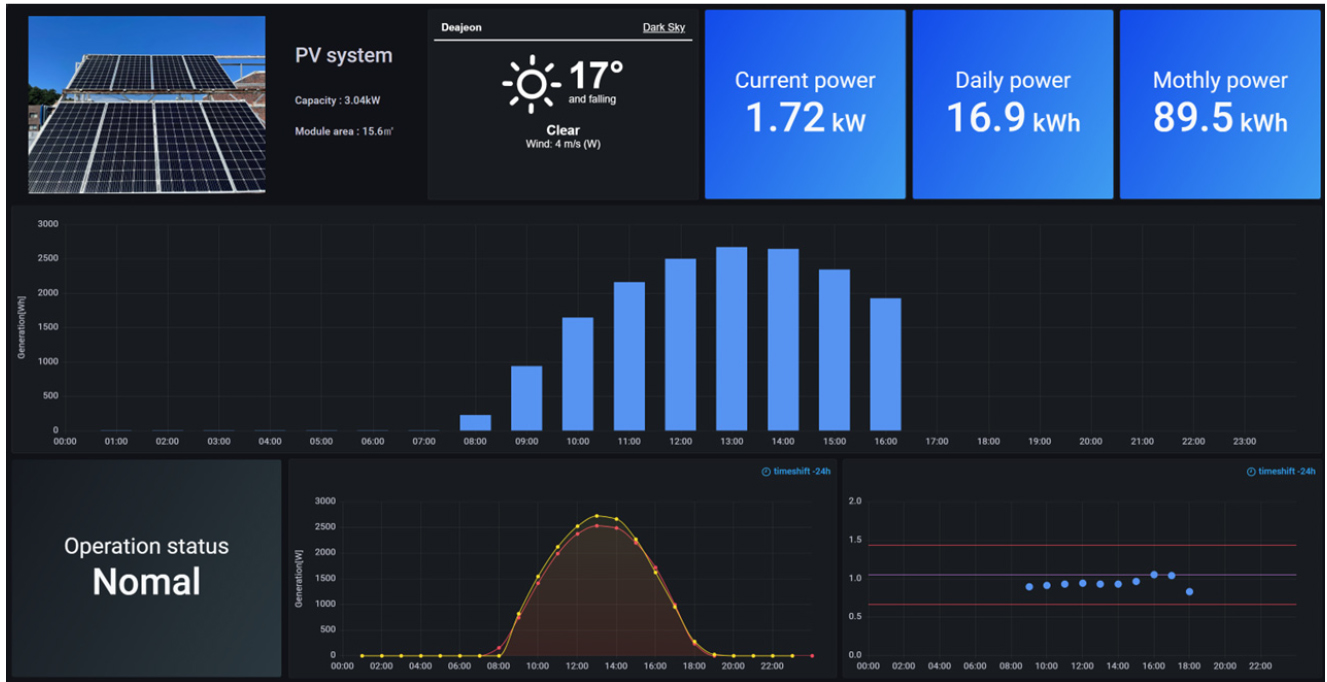The width and height of the screenshot is (1327, 682).
Task: Click the Module area : 15.6㎡ text
Action: [344, 131]
